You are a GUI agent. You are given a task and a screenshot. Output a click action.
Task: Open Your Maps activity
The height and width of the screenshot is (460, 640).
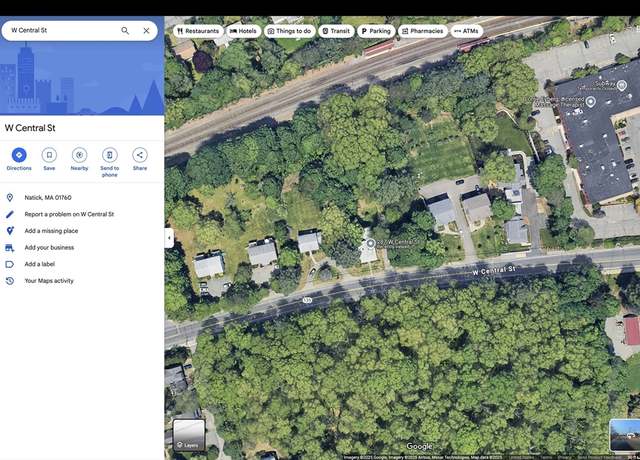[82, 281]
